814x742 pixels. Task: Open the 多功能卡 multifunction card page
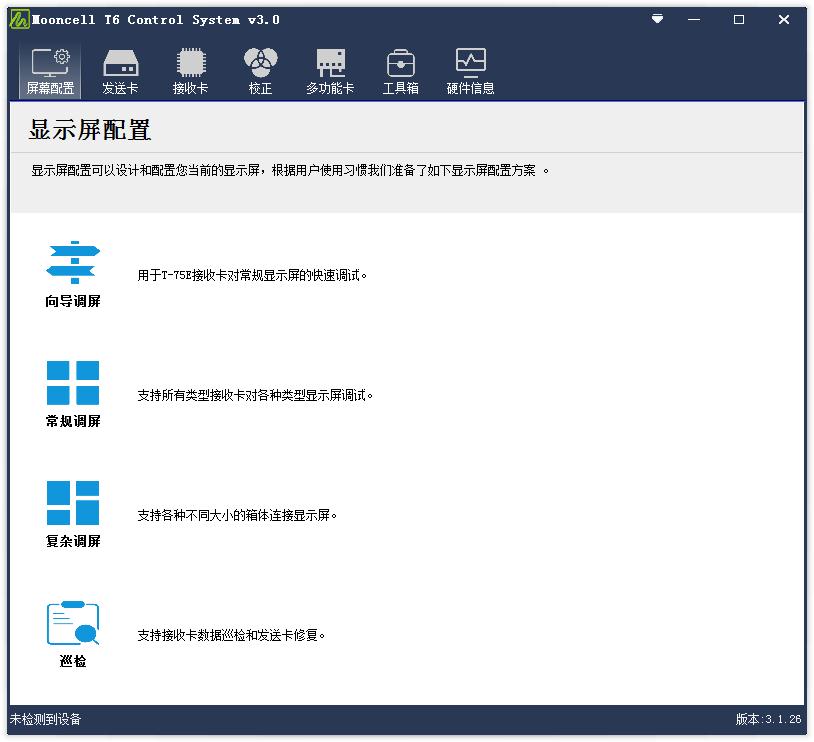tap(330, 71)
